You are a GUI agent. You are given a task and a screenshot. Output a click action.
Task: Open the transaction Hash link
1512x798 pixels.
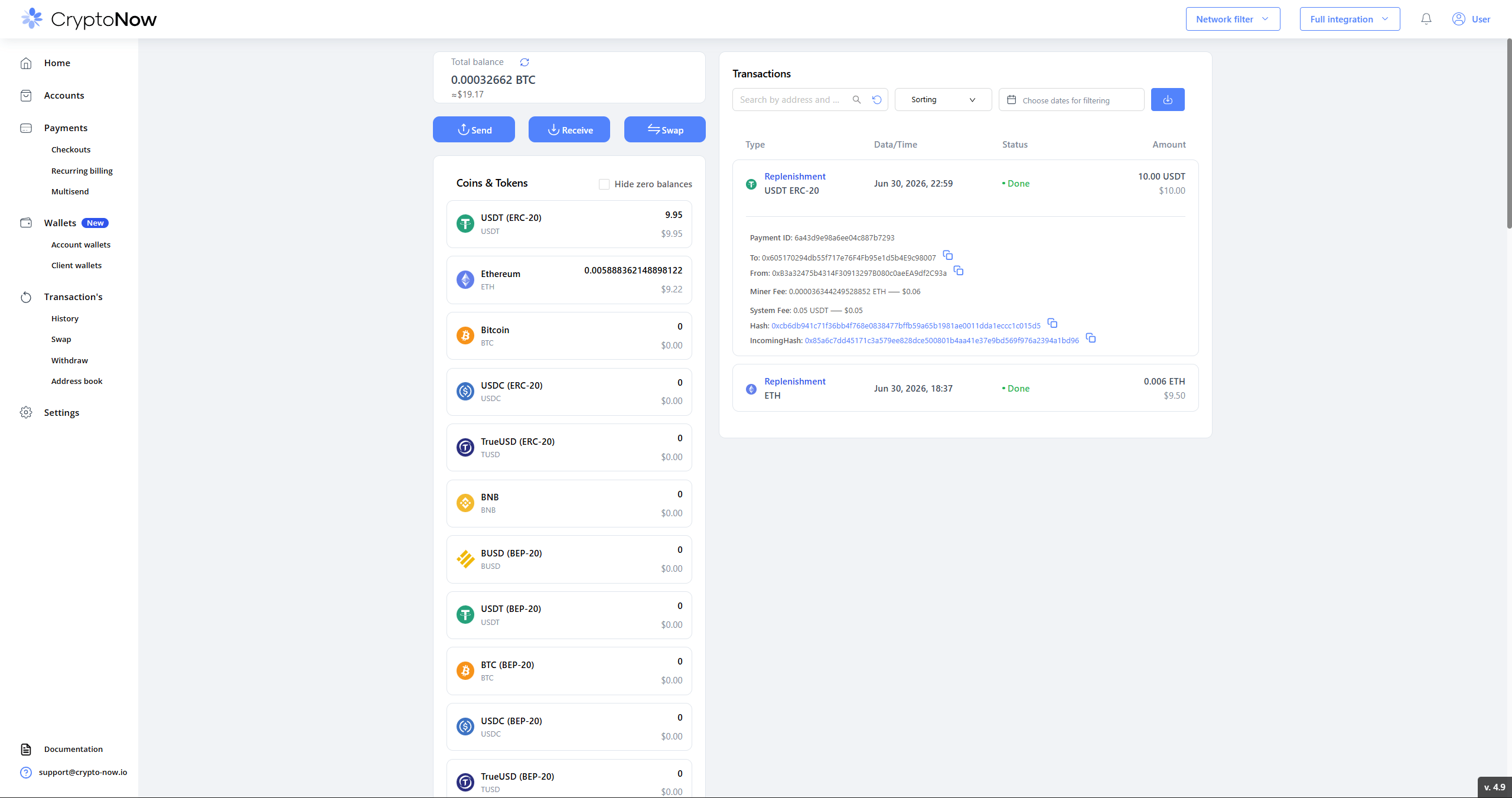(x=906, y=326)
